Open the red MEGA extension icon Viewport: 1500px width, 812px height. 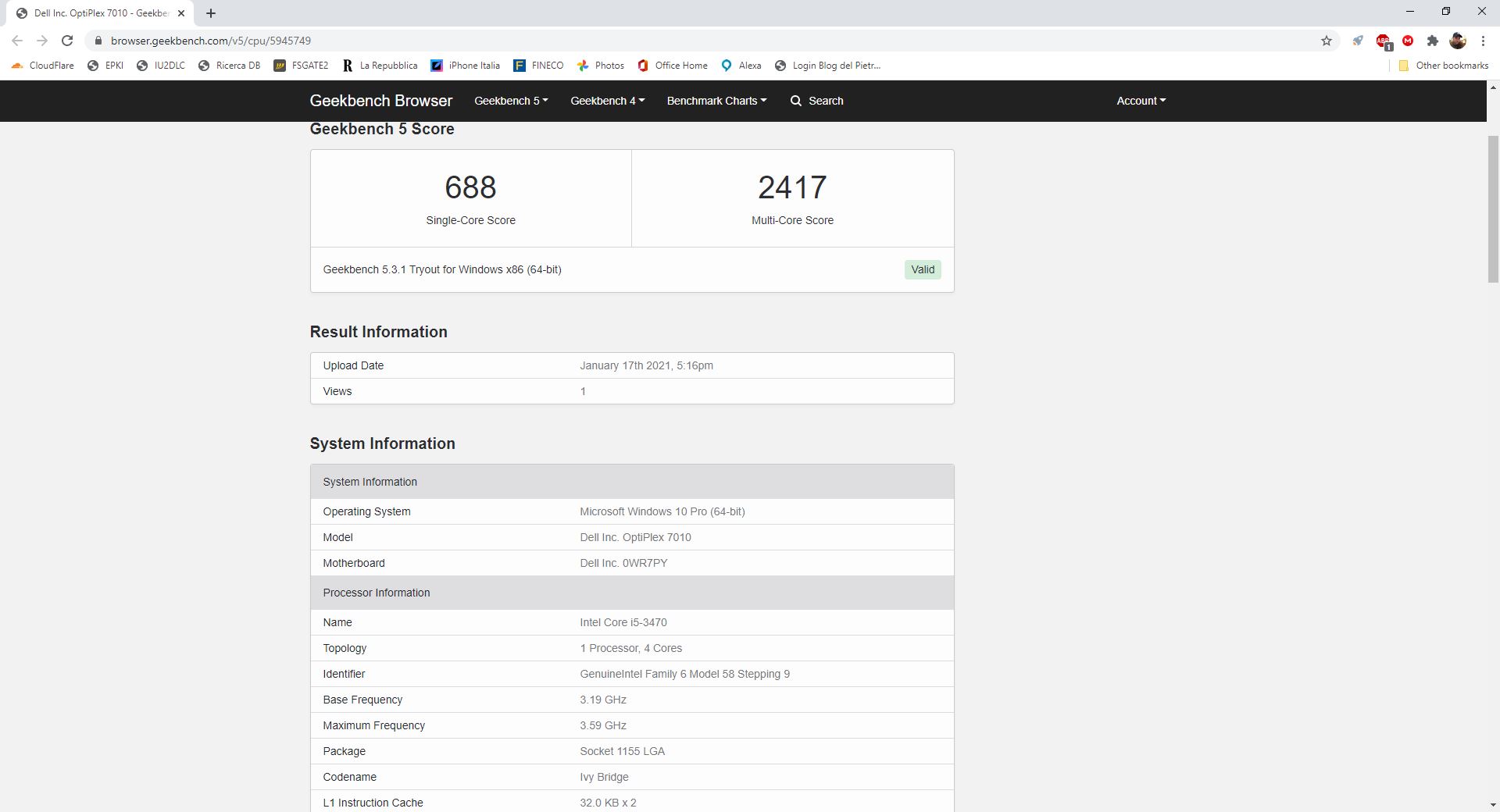1408,41
